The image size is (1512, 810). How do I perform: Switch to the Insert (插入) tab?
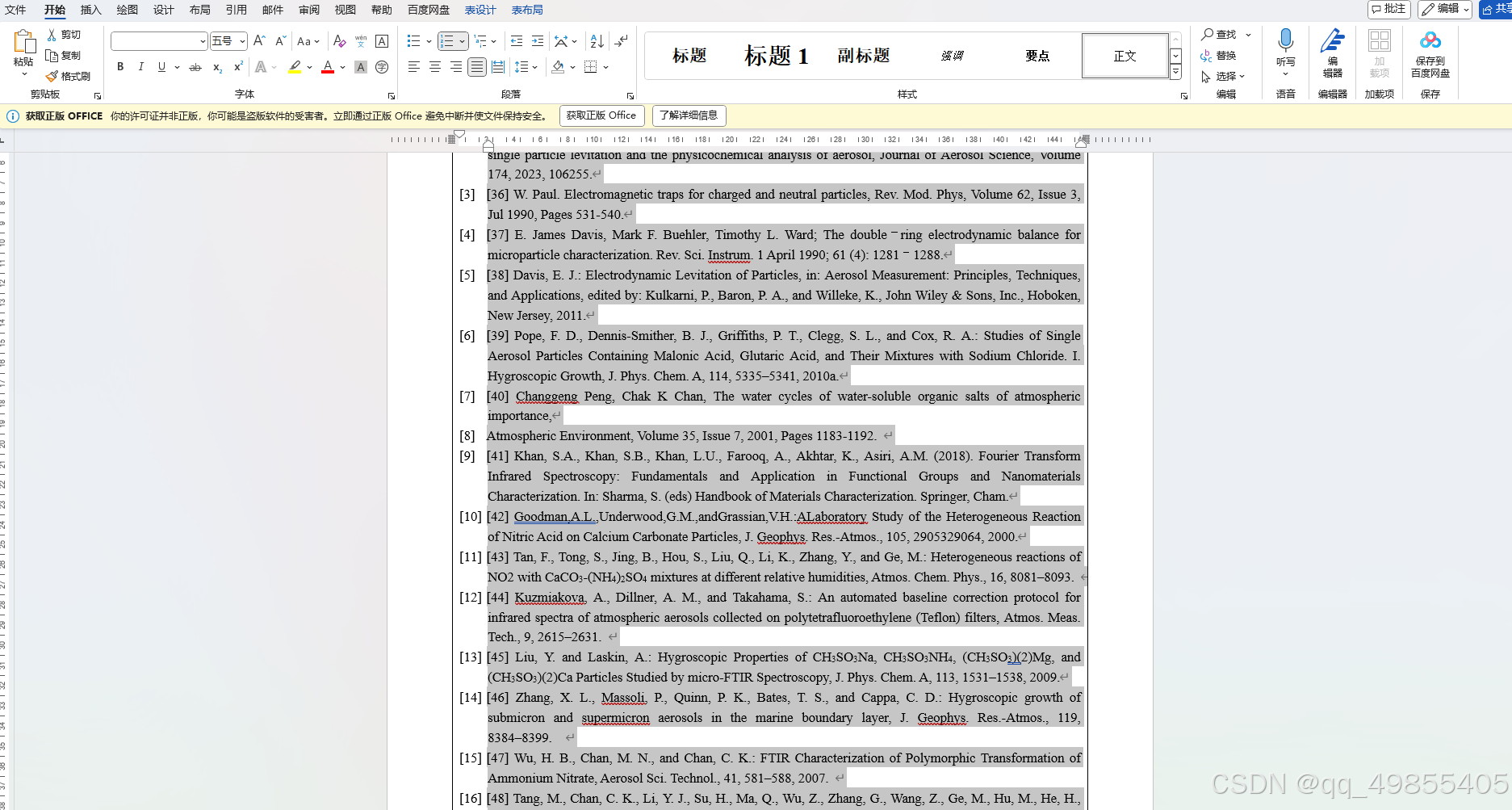[91, 10]
